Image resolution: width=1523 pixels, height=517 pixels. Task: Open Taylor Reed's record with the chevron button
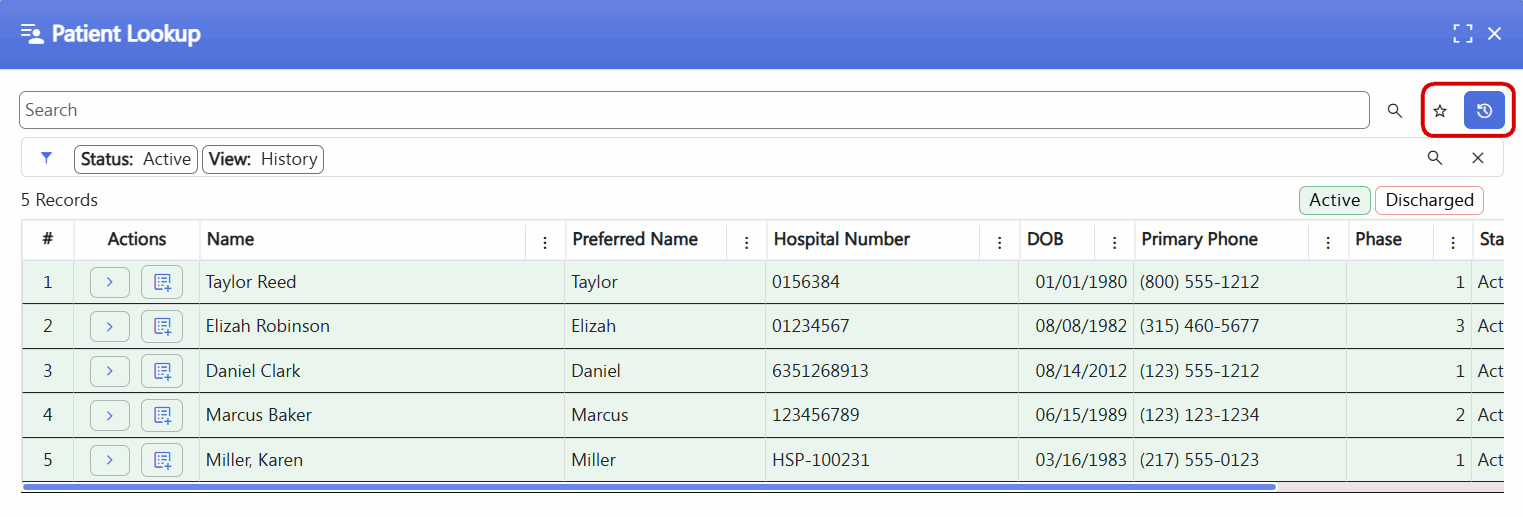[x=110, y=282]
